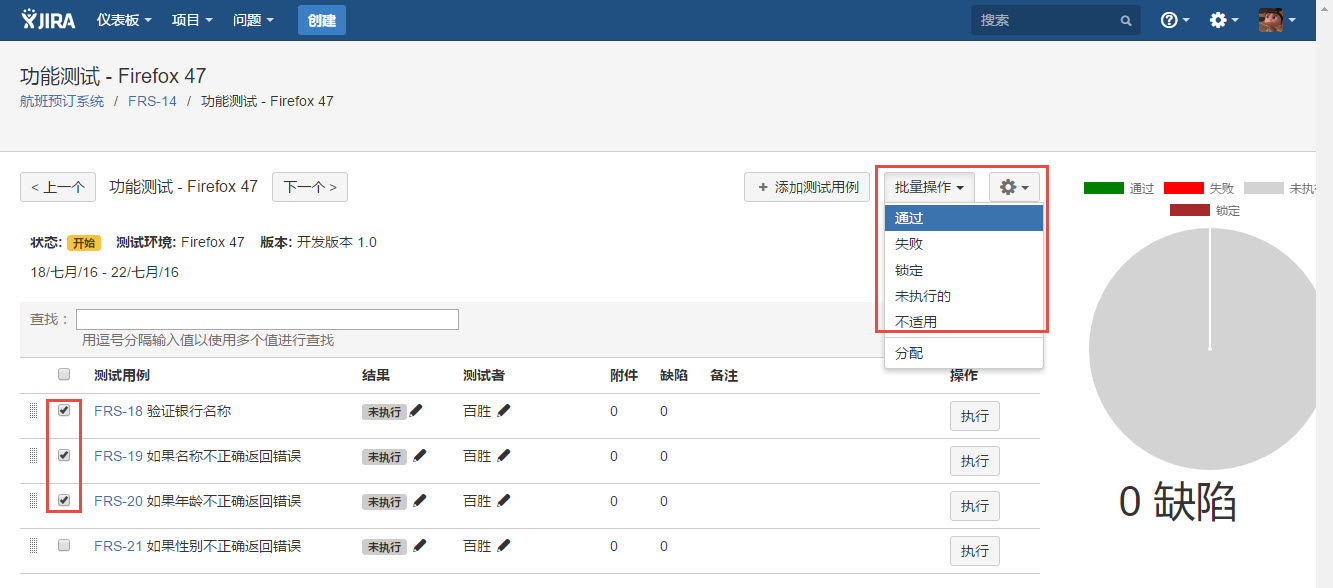The image size is (1333, 588).
Task: Grab drag handle of FRS-21 row
Action: 33,545
